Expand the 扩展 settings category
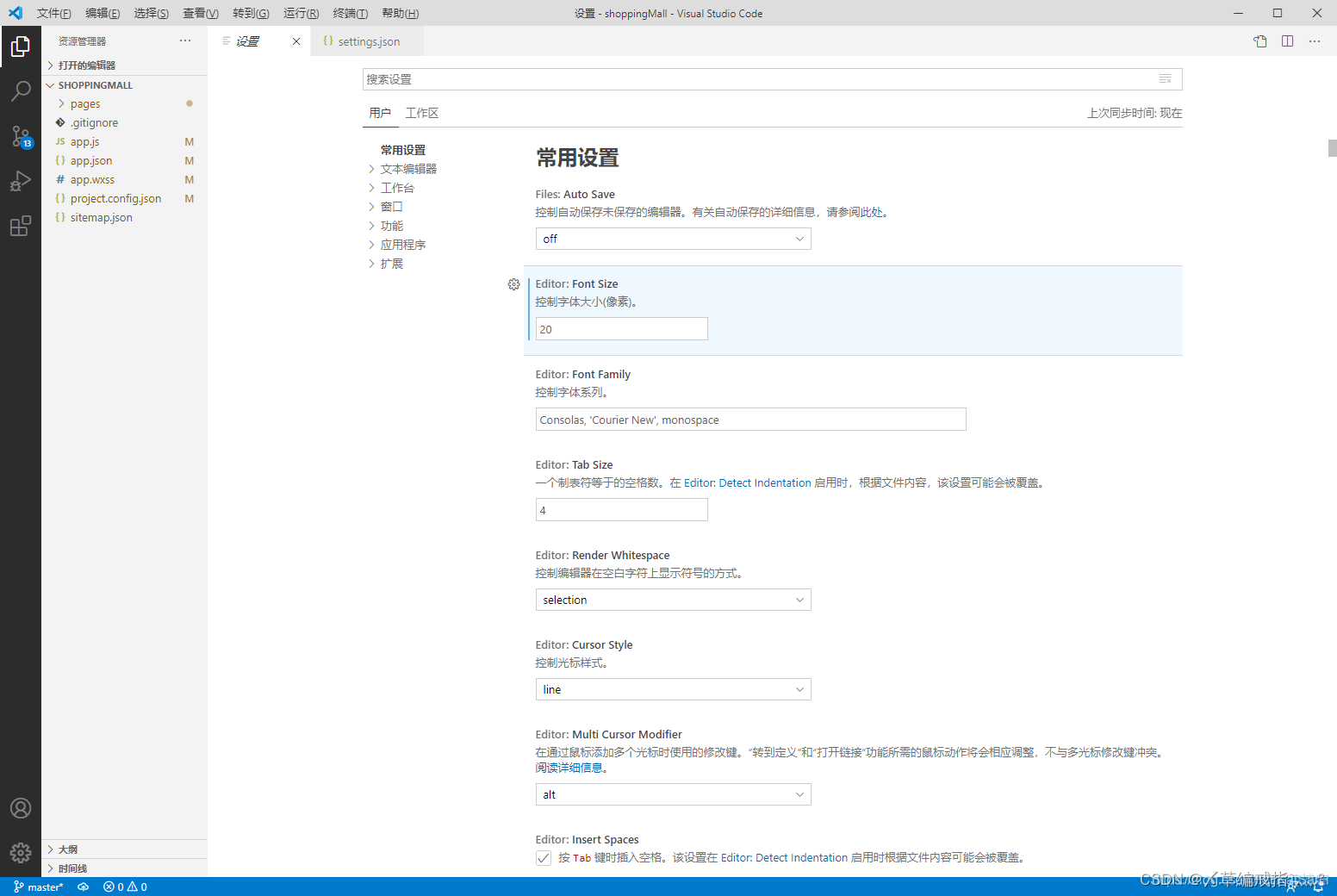Viewport: 1337px width, 896px height. tap(386, 264)
